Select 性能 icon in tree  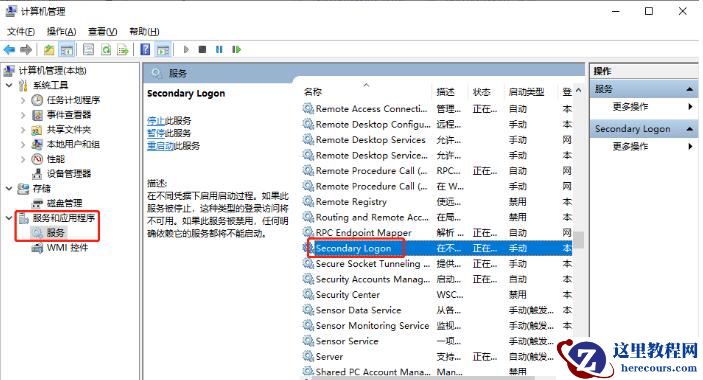(x=37, y=159)
